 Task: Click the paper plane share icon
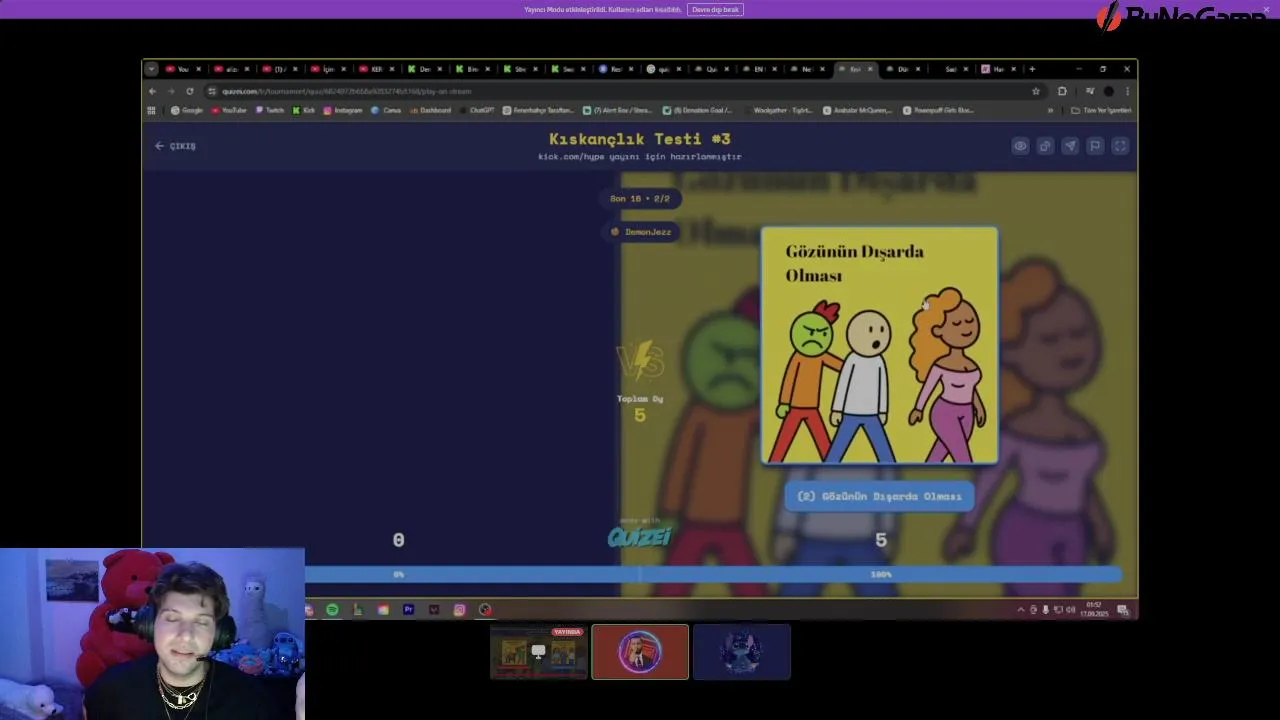point(1070,146)
